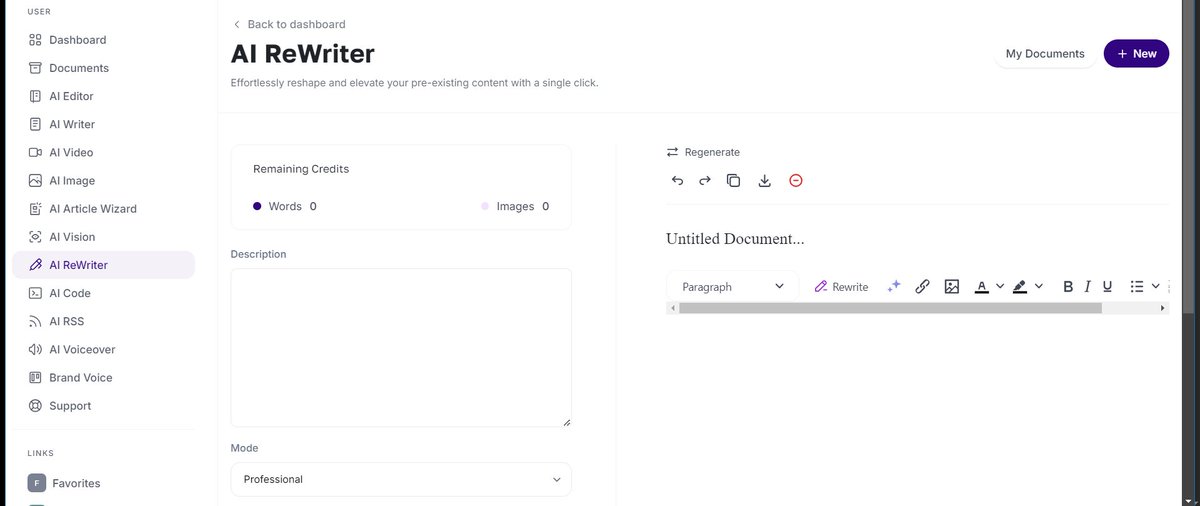Apply the highlight marker icon
The image size is (1200, 506).
1020,286
